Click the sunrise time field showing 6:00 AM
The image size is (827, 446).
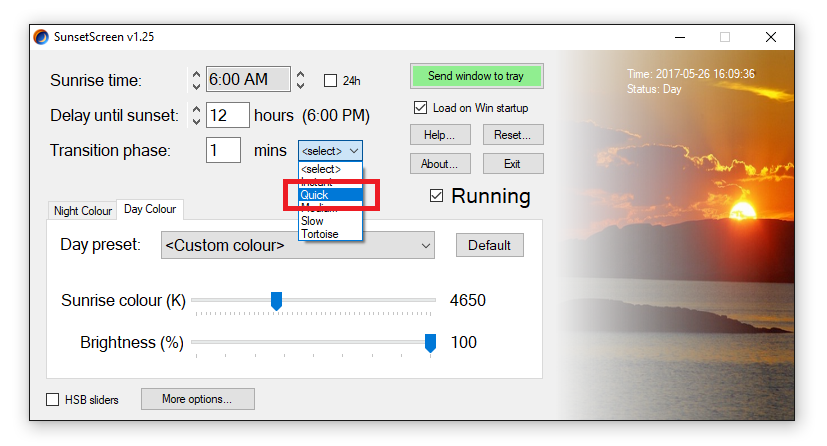click(x=248, y=79)
